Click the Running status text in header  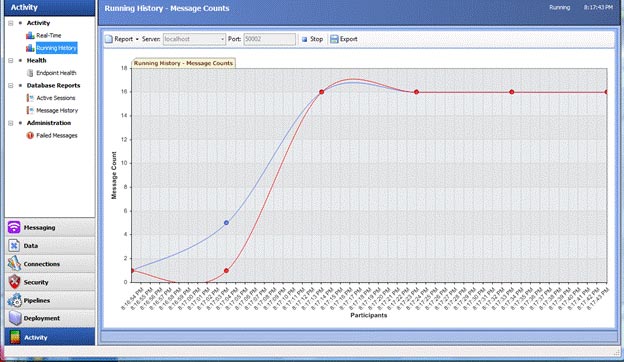coord(560,7)
